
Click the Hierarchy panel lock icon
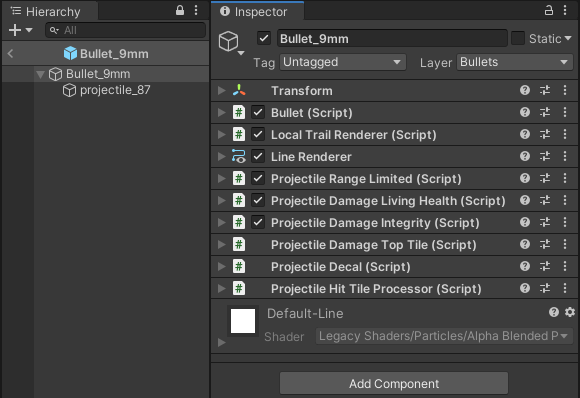(x=180, y=10)
